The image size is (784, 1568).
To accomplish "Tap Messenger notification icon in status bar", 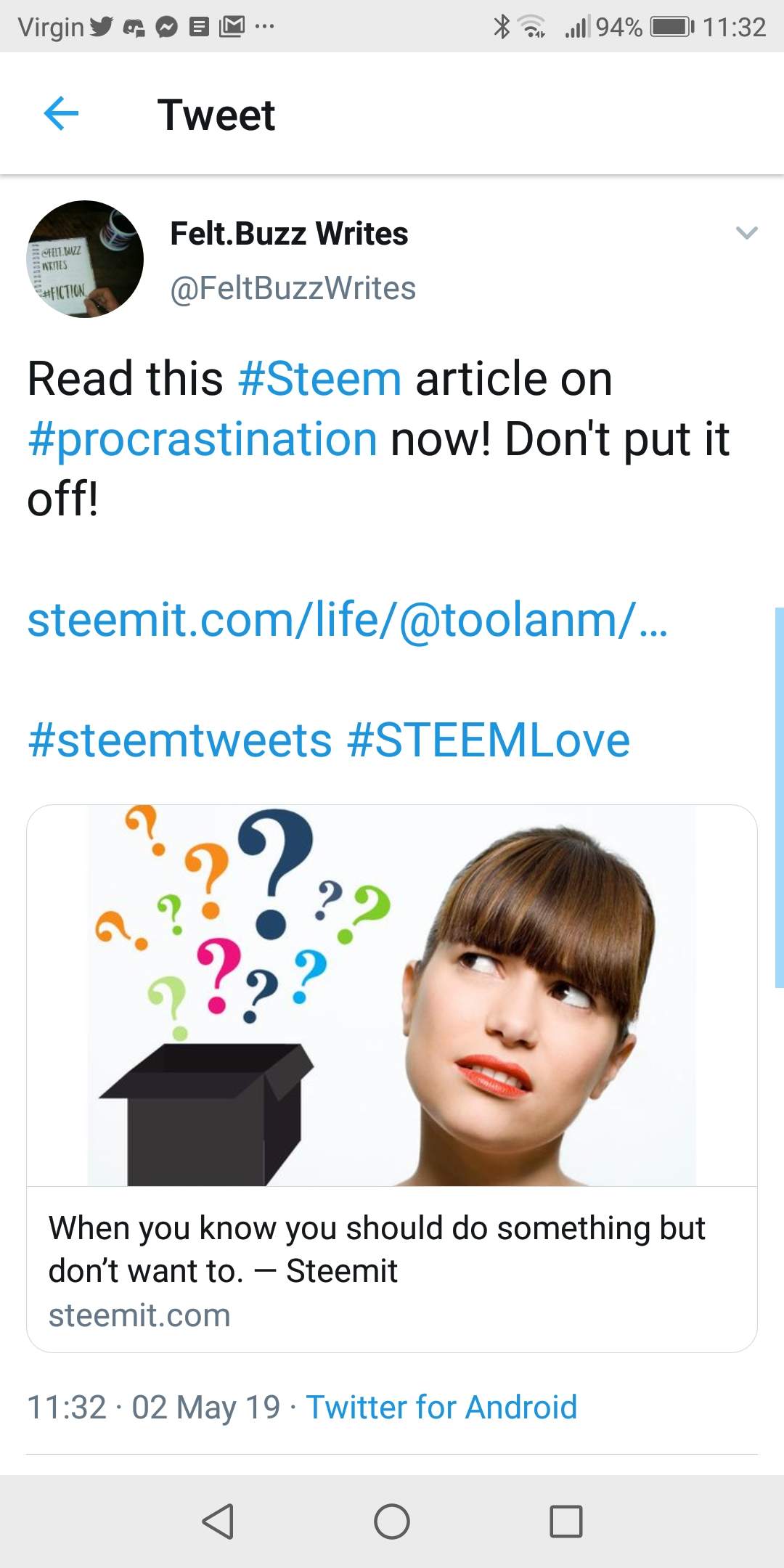I will 167,28.
